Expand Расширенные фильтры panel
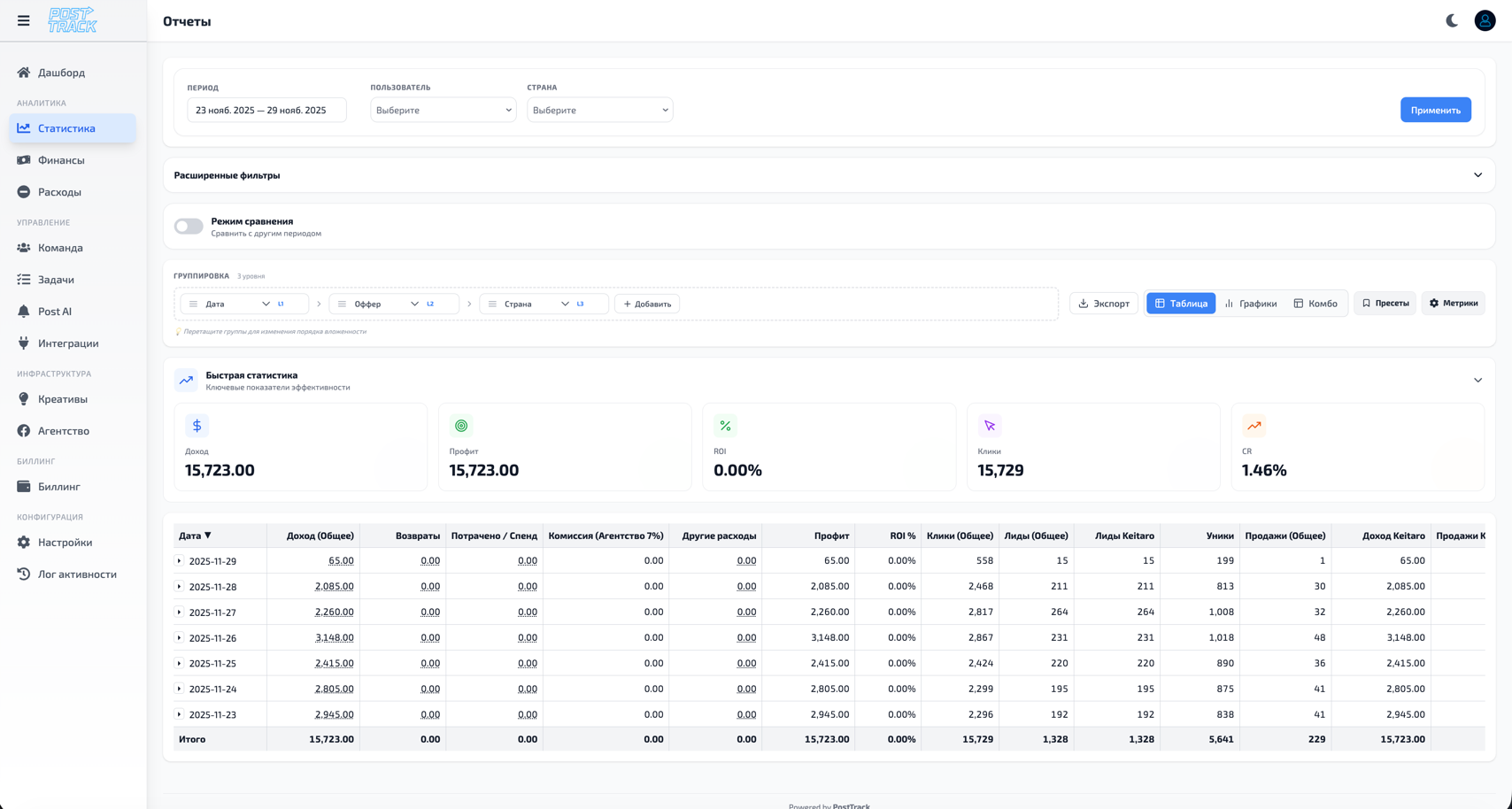Screen dimensions: 1512x809 (1477, 175)
